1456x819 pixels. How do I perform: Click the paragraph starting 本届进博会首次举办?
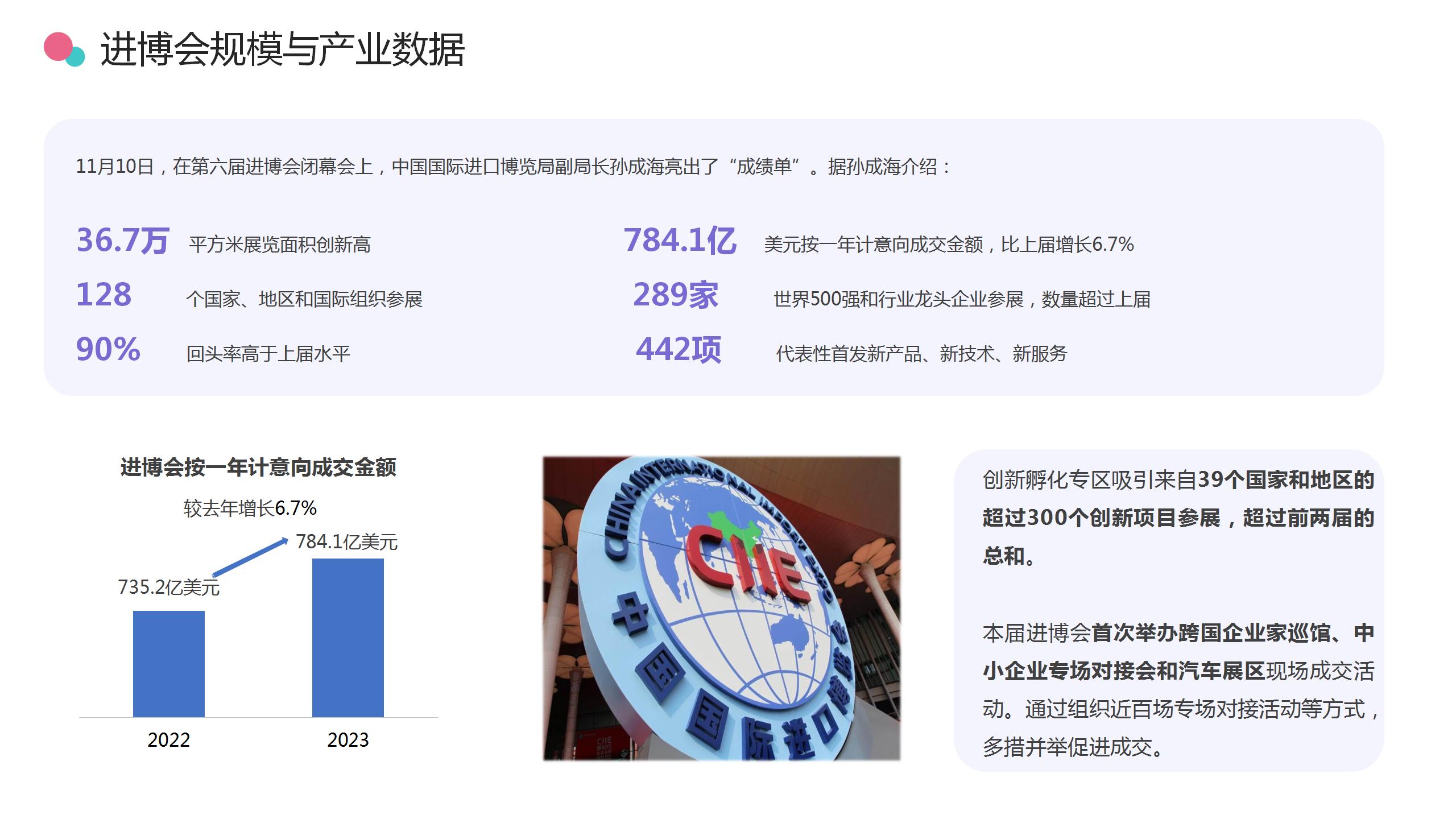(1180, 690)
